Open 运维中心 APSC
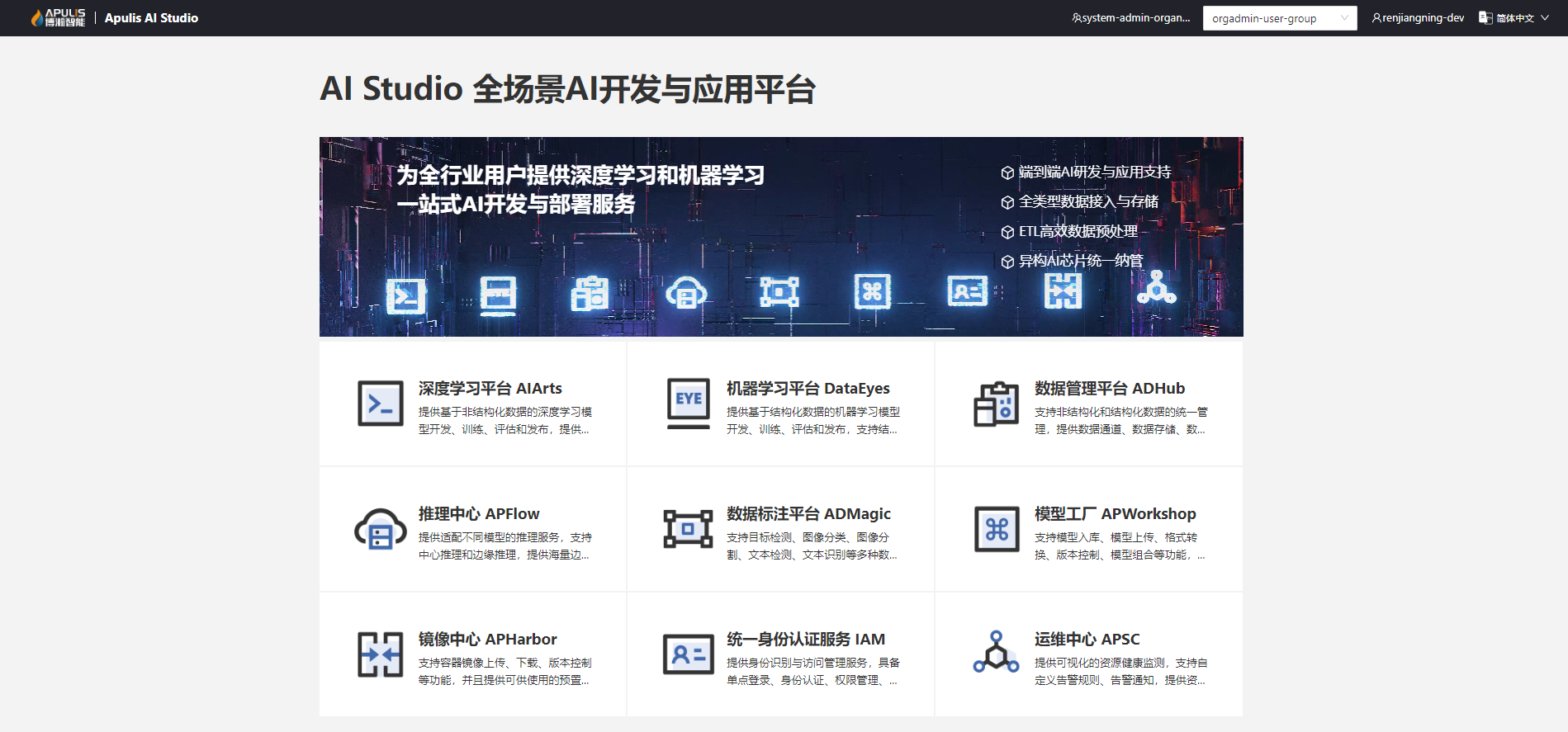 pos(1087,639)
